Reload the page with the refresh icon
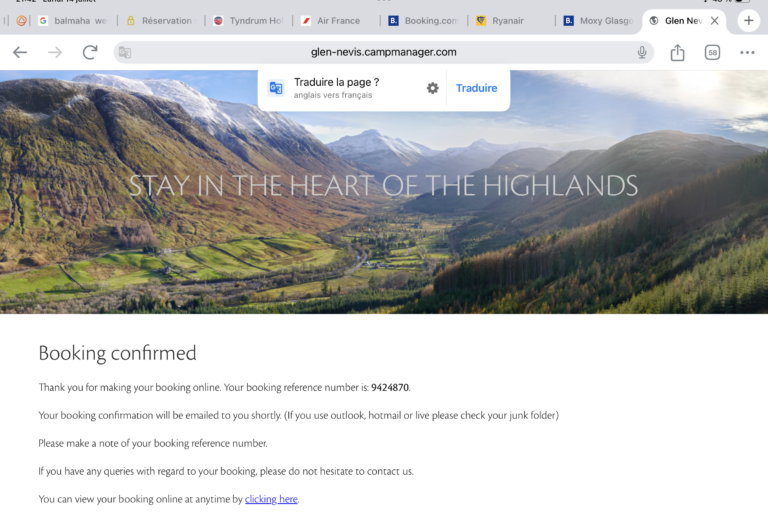This screenshot has height=512, width=768. click(90, 52)
